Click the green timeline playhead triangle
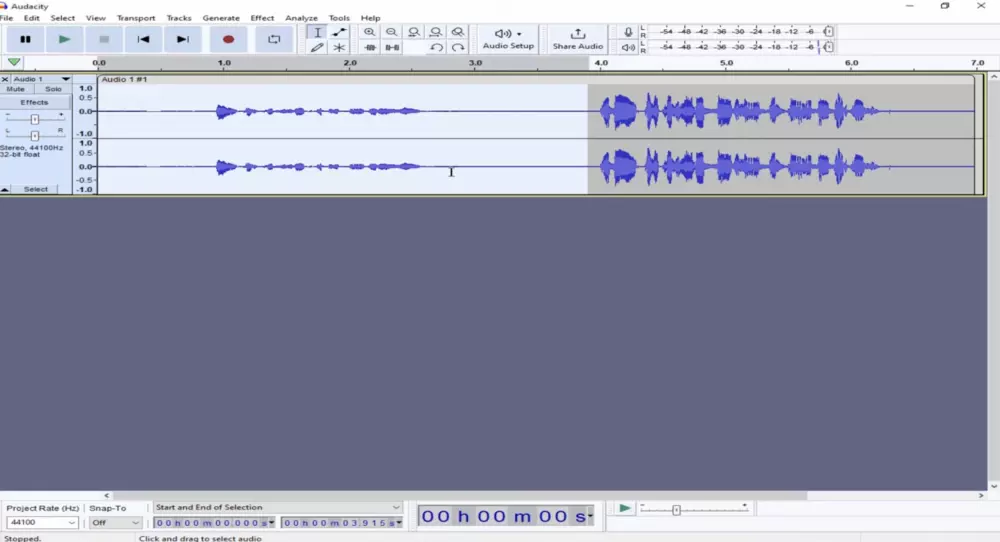Image resolution: width=1000 pixels, height=542 pixels. (x=14, y=62)
